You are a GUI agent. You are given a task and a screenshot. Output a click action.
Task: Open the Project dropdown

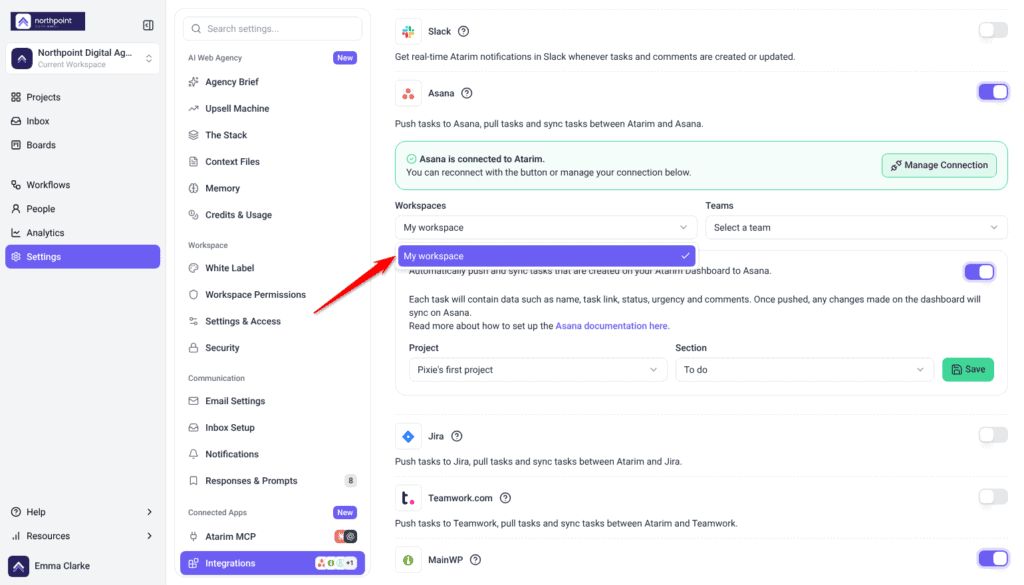click(537, 370)
